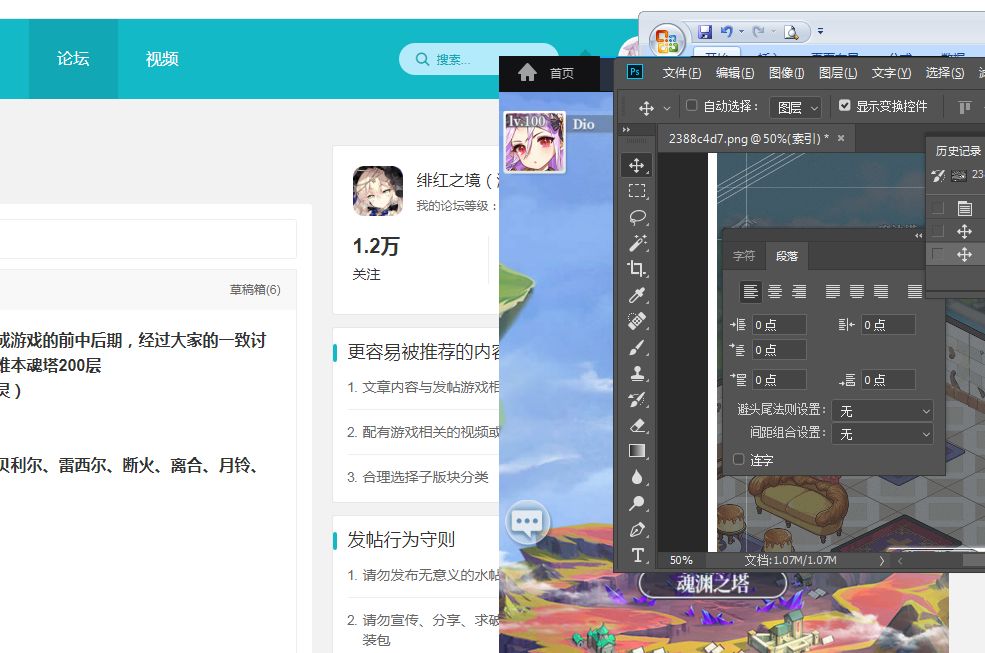The width and height of the screenshot is (985, 653).
Task: Select the Dodge tool
Action: coord(636,503)
